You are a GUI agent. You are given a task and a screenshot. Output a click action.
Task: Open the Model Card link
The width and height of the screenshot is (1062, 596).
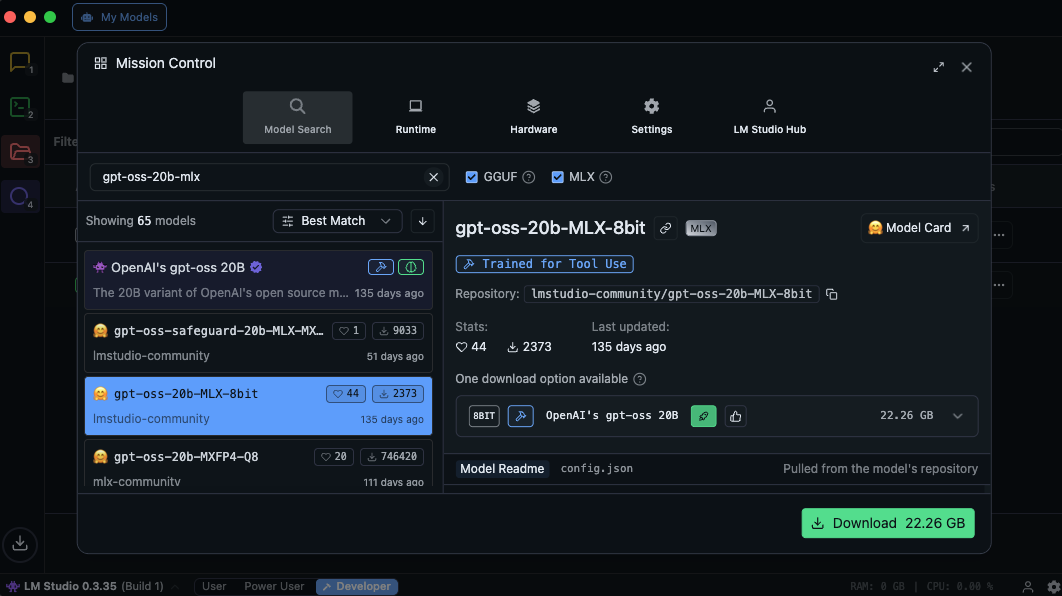click(919, 228)
